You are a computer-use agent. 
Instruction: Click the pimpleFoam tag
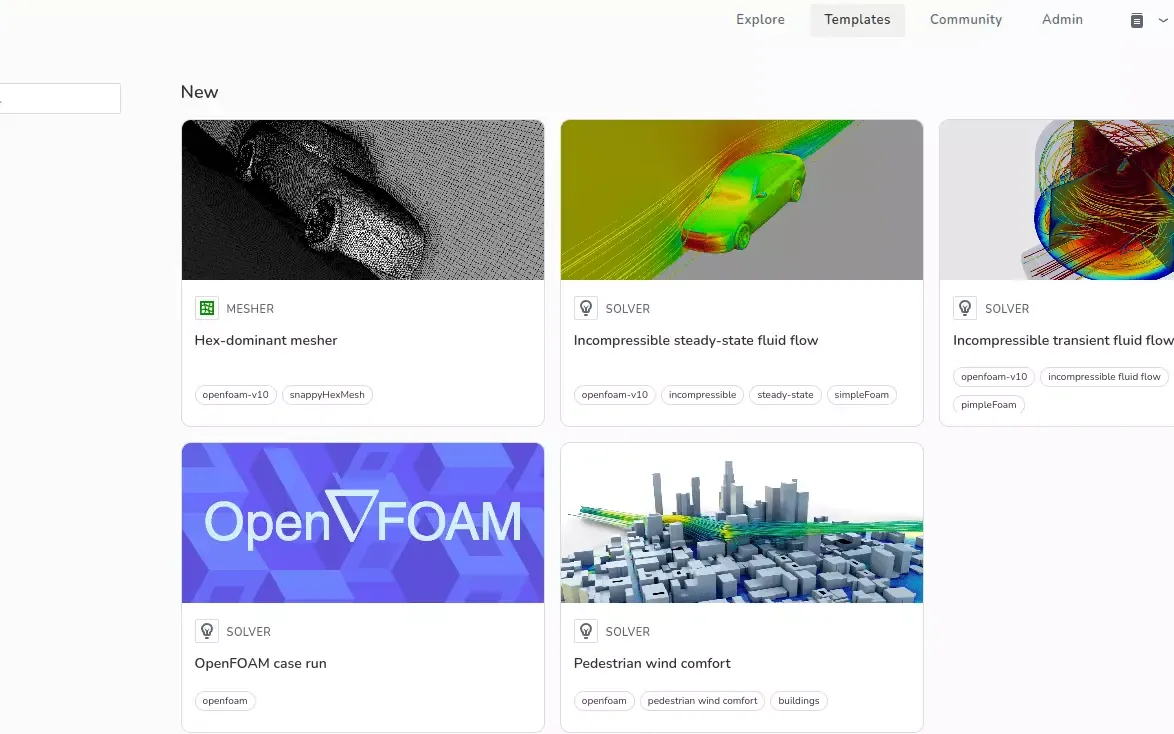(988, 405)
